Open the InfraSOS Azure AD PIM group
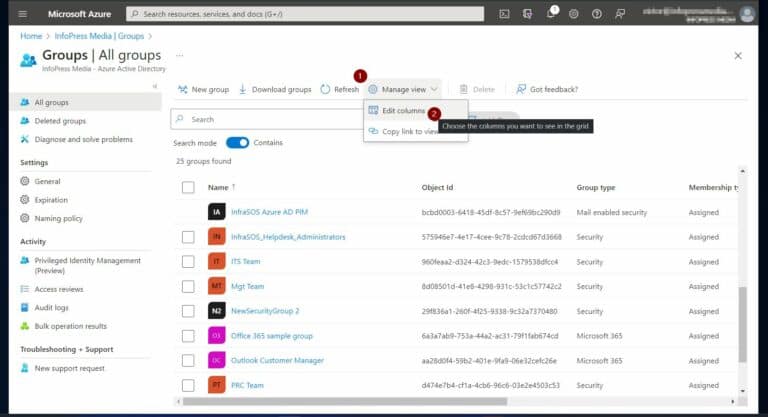This screenshot has width=768, height=417. coord(269,212)
